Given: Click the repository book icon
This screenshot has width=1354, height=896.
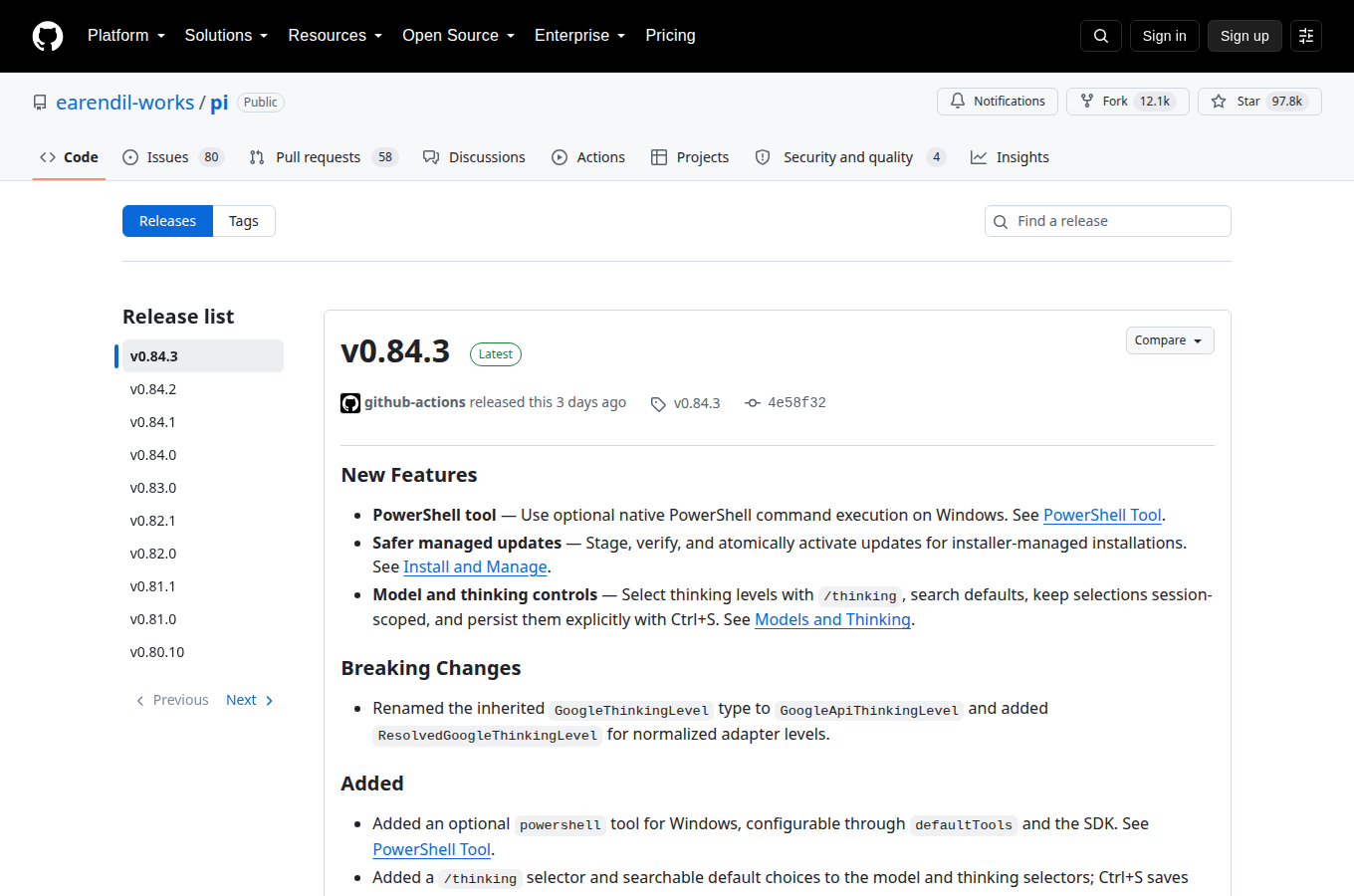Looking at the screenshot, I should [40, 103].
